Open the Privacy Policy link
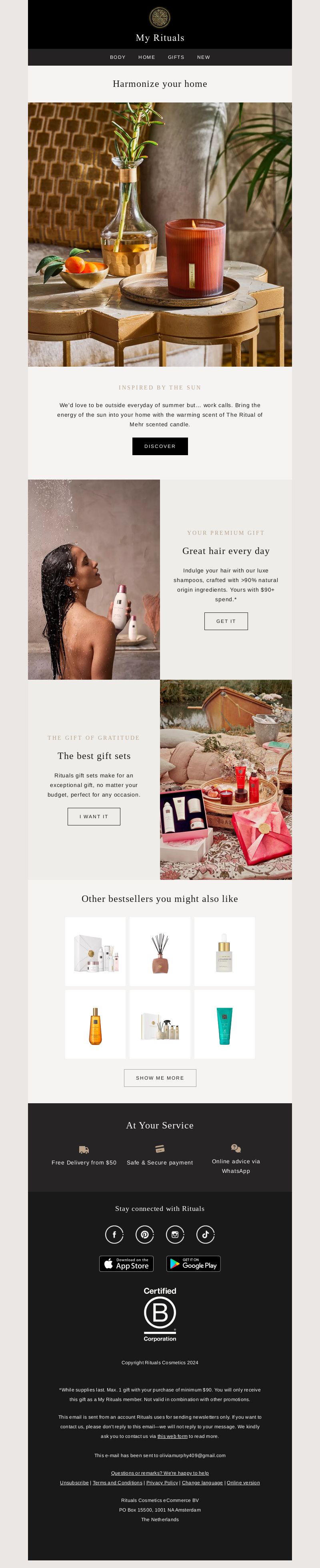 click(x=162, y=1483)
